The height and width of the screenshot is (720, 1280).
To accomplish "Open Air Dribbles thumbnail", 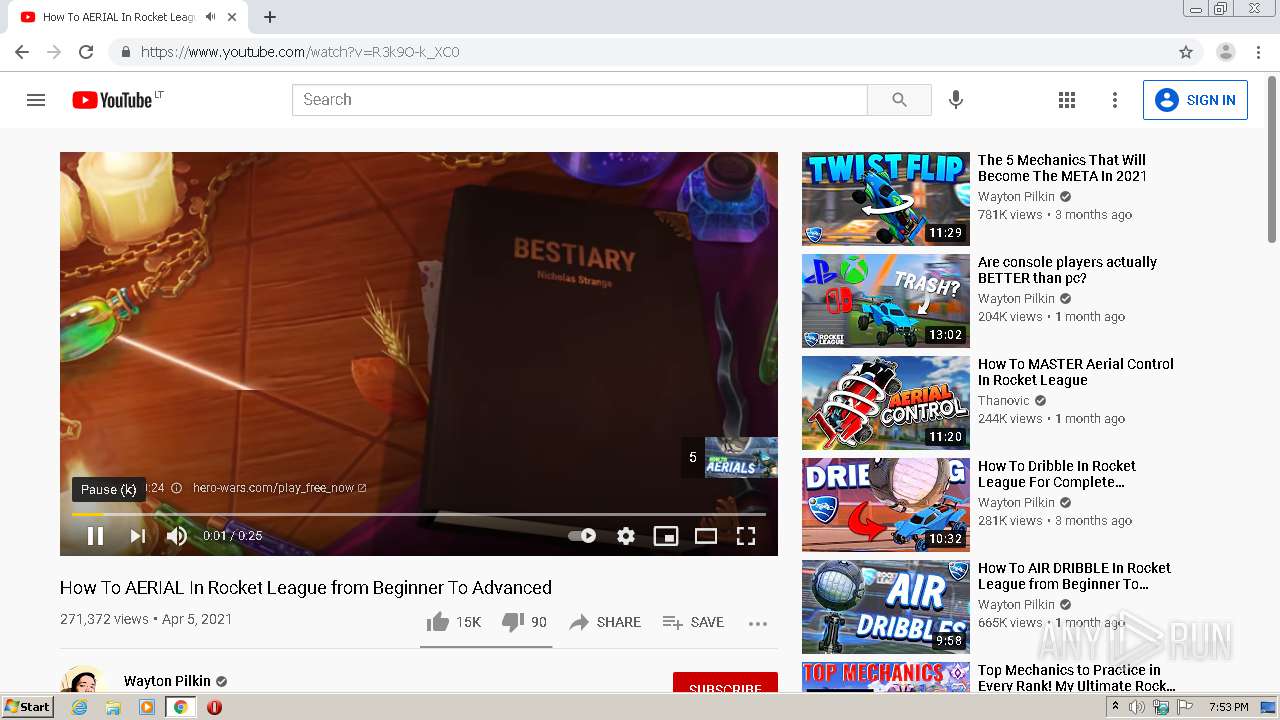I will pos(886,607).
